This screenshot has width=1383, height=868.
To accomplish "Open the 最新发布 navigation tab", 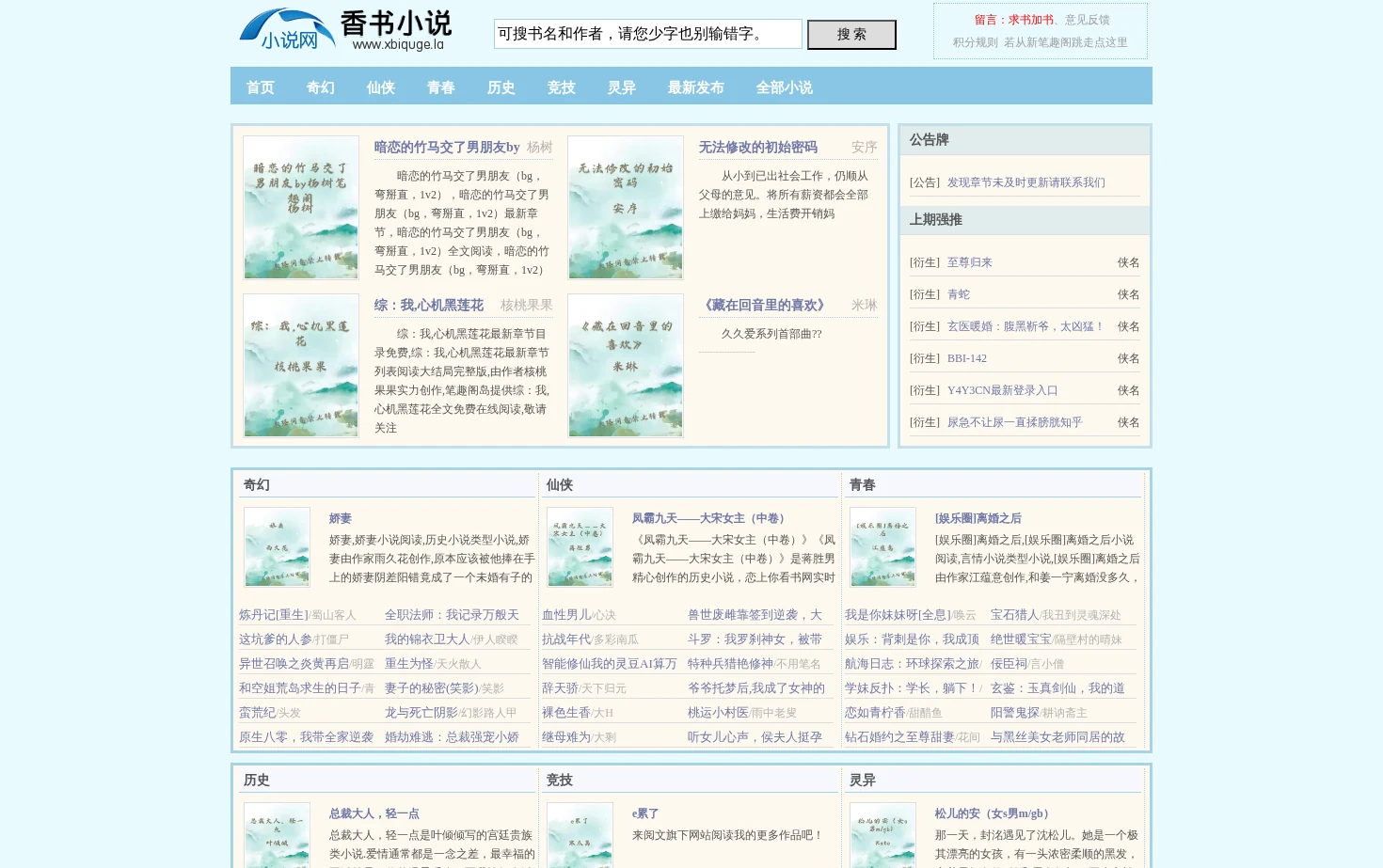I will (696, 87).
